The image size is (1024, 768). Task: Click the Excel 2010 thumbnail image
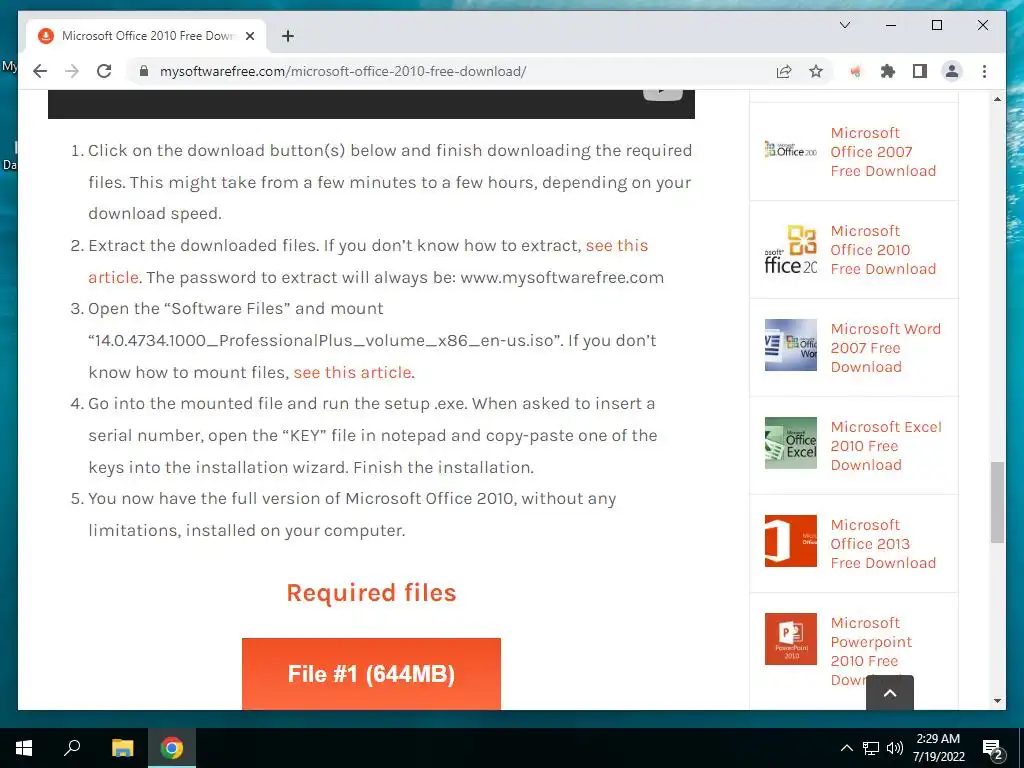click(791, 443)
